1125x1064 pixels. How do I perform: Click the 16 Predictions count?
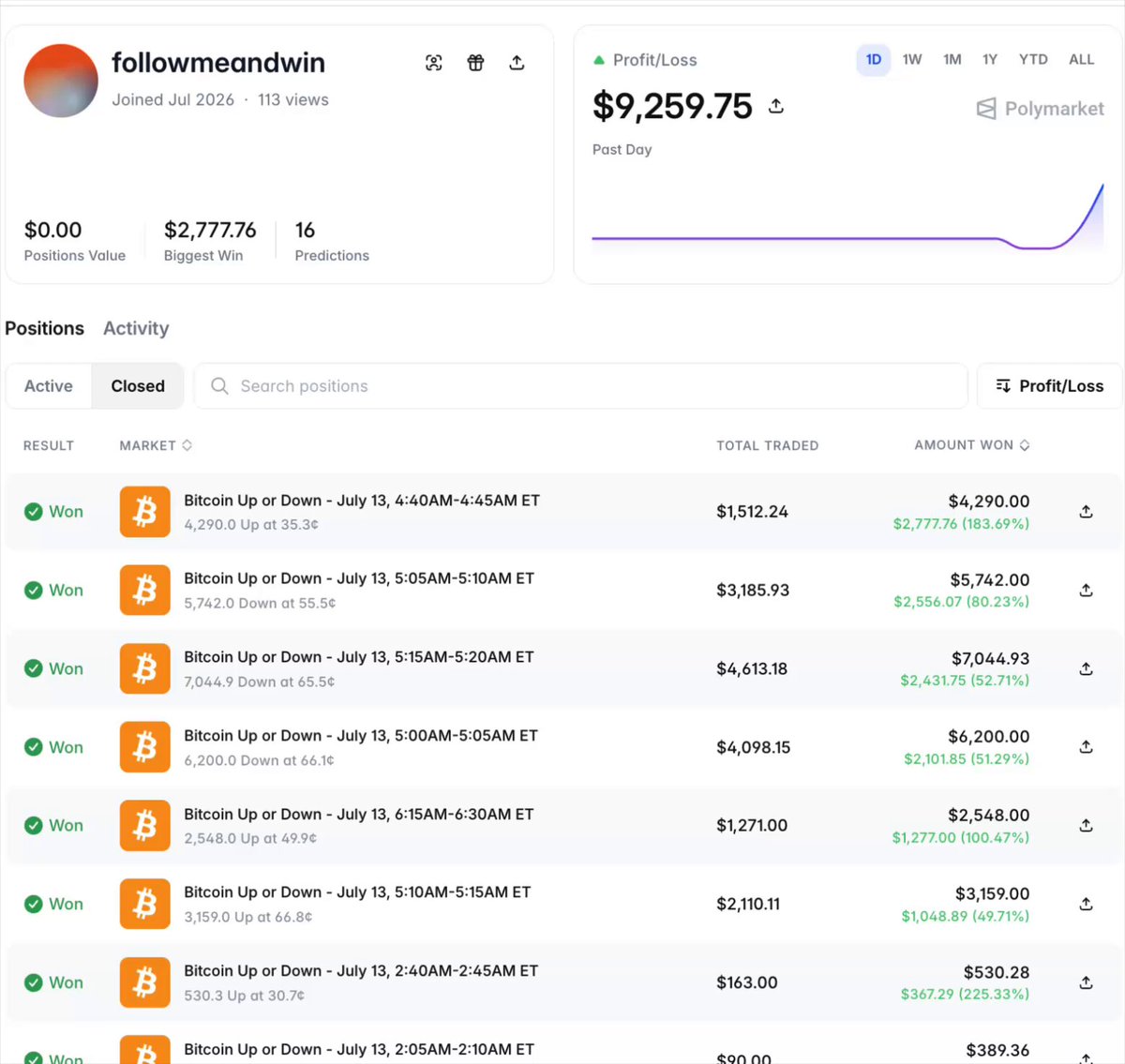coord(305,230)
